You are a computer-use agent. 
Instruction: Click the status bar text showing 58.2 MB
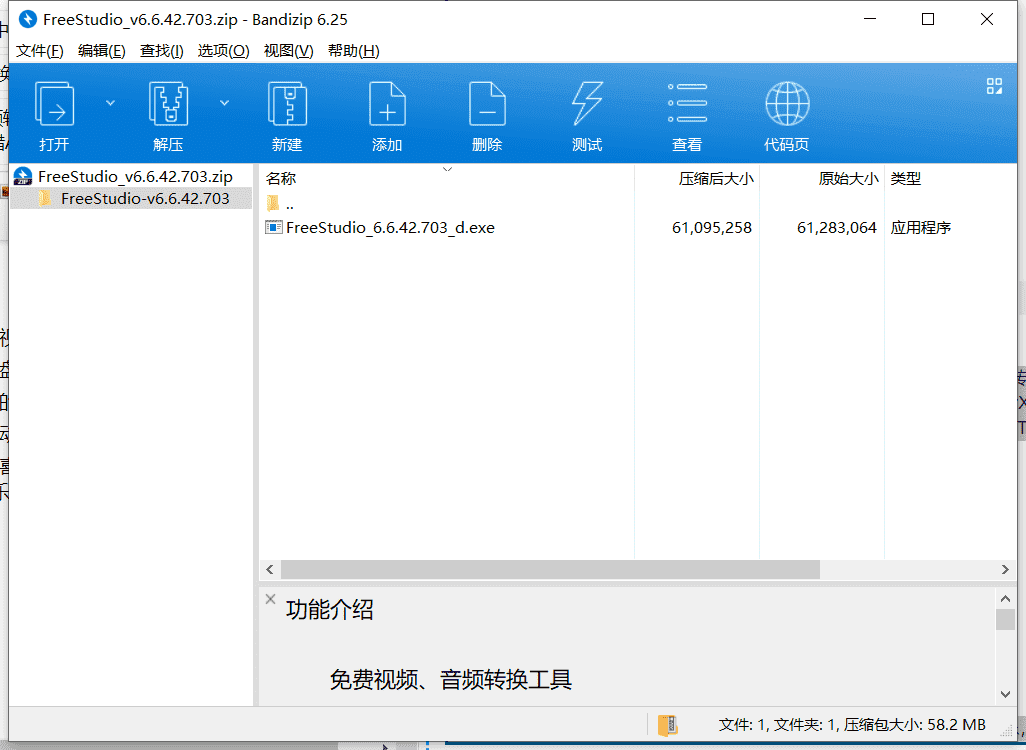click(852, 724)
